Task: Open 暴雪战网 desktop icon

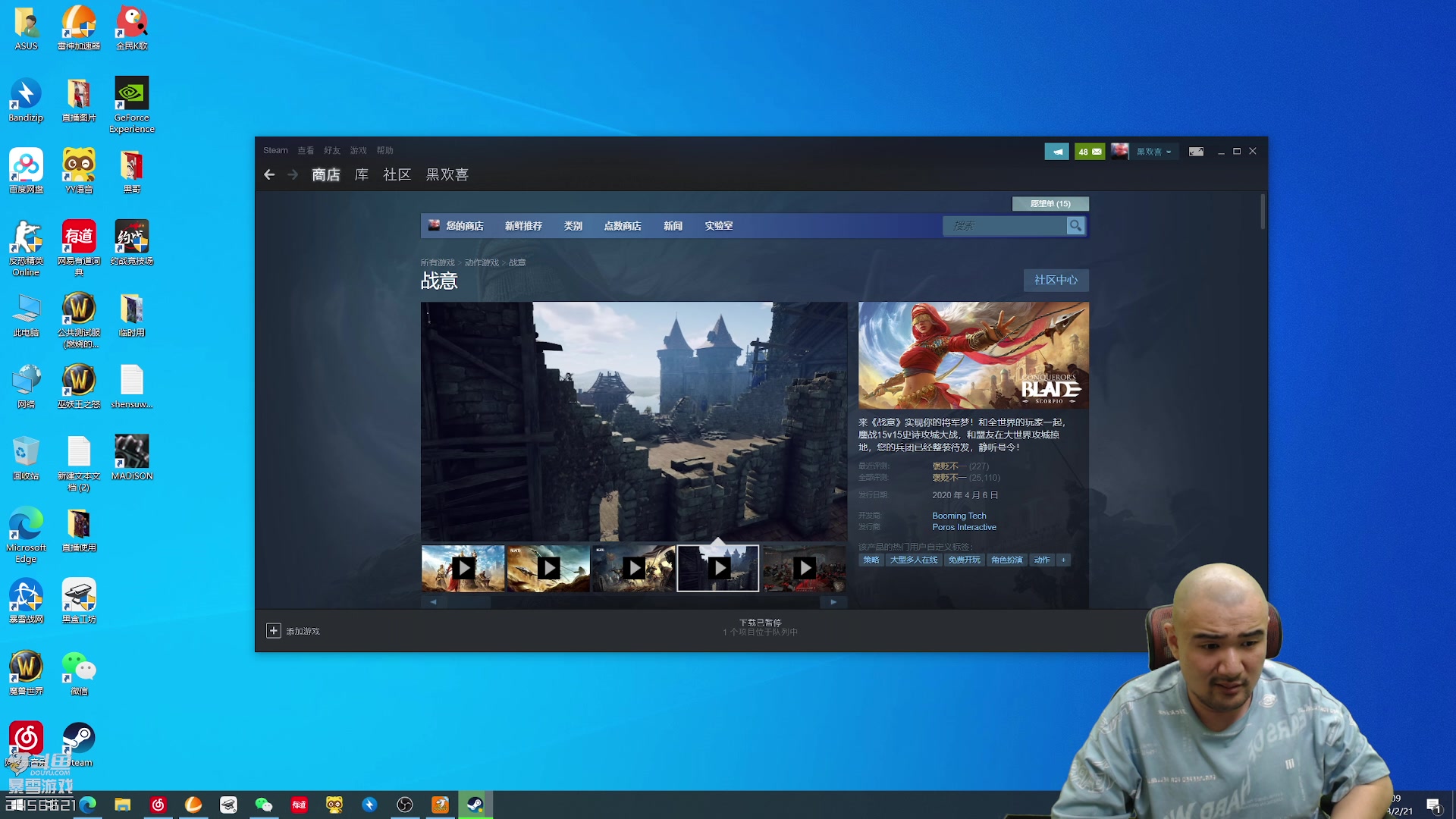Action: [x=26, y=601]
